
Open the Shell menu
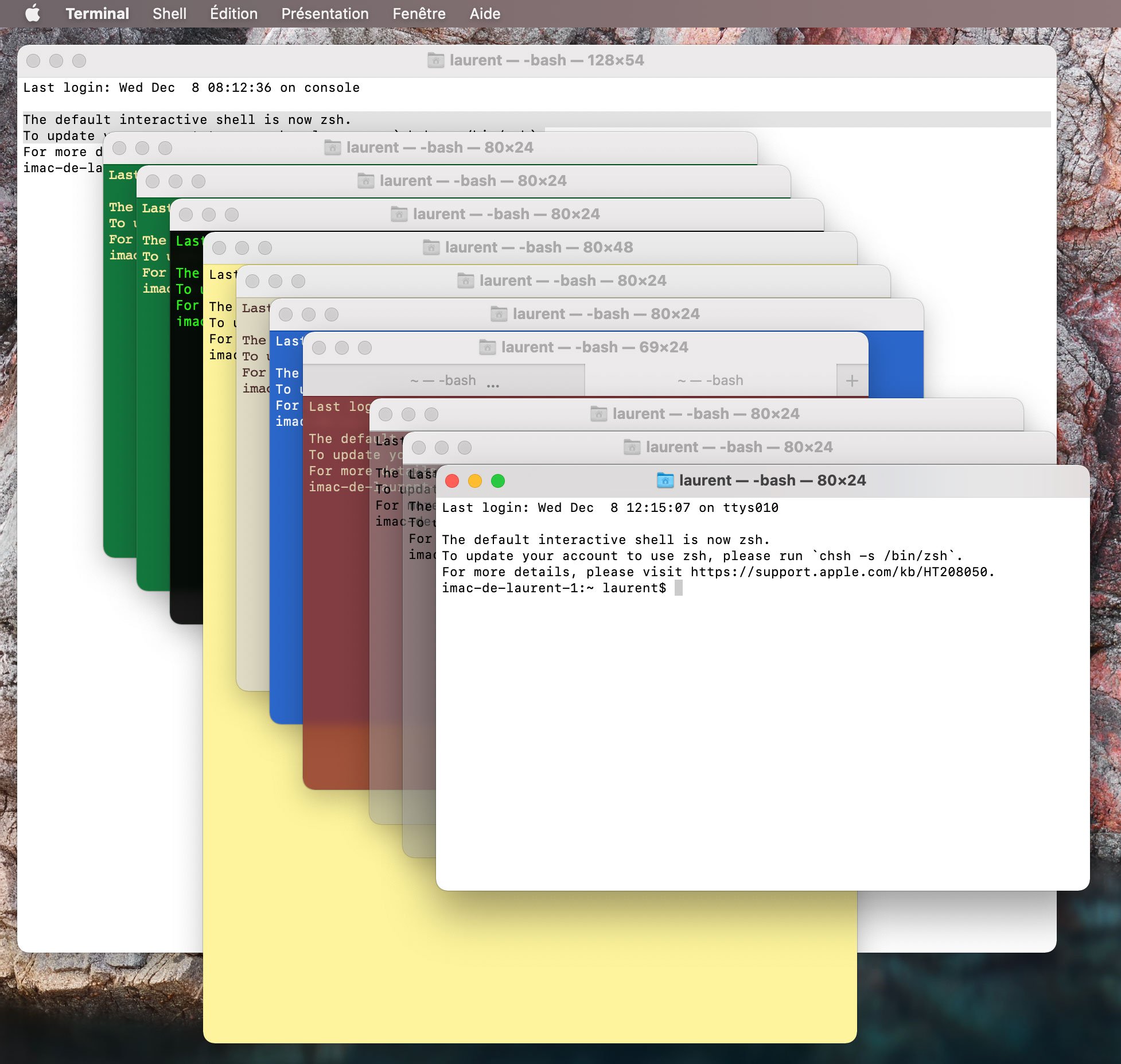[169, 13]
